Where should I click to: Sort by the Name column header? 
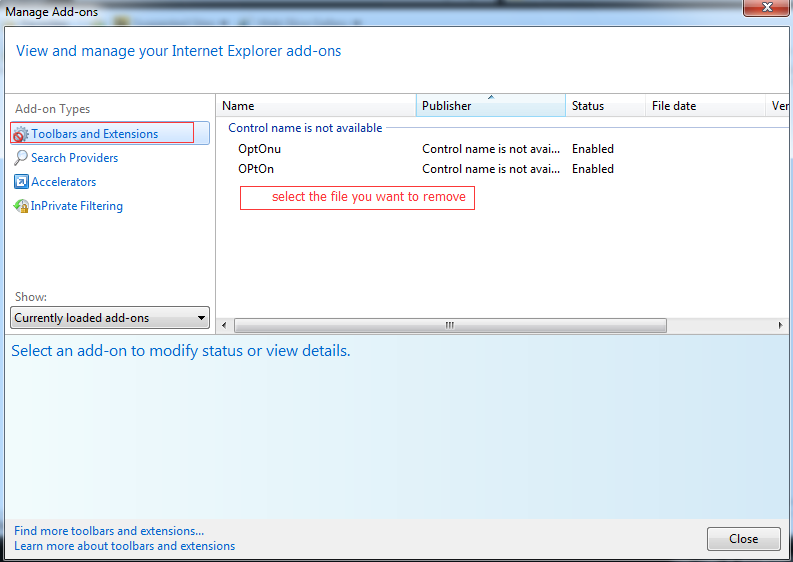316,105
